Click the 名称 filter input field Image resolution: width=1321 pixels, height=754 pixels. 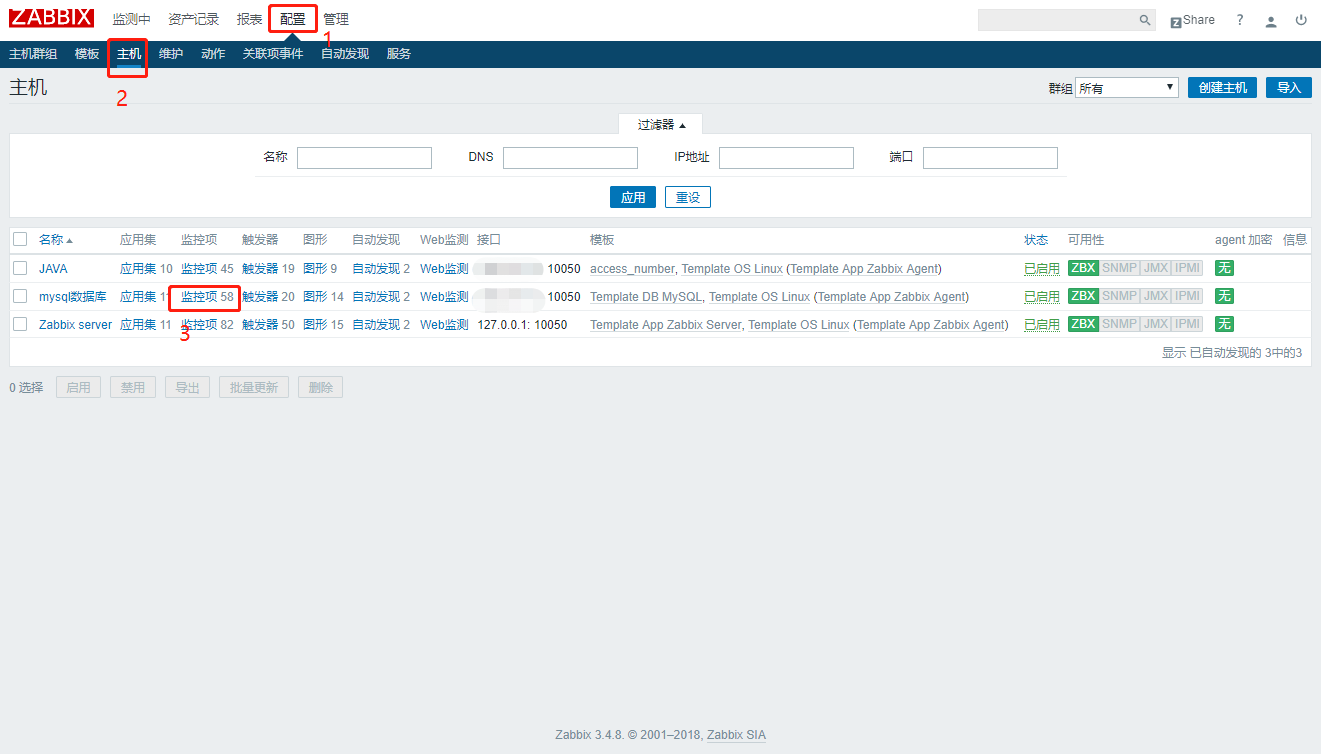click(x=364, y=158)
